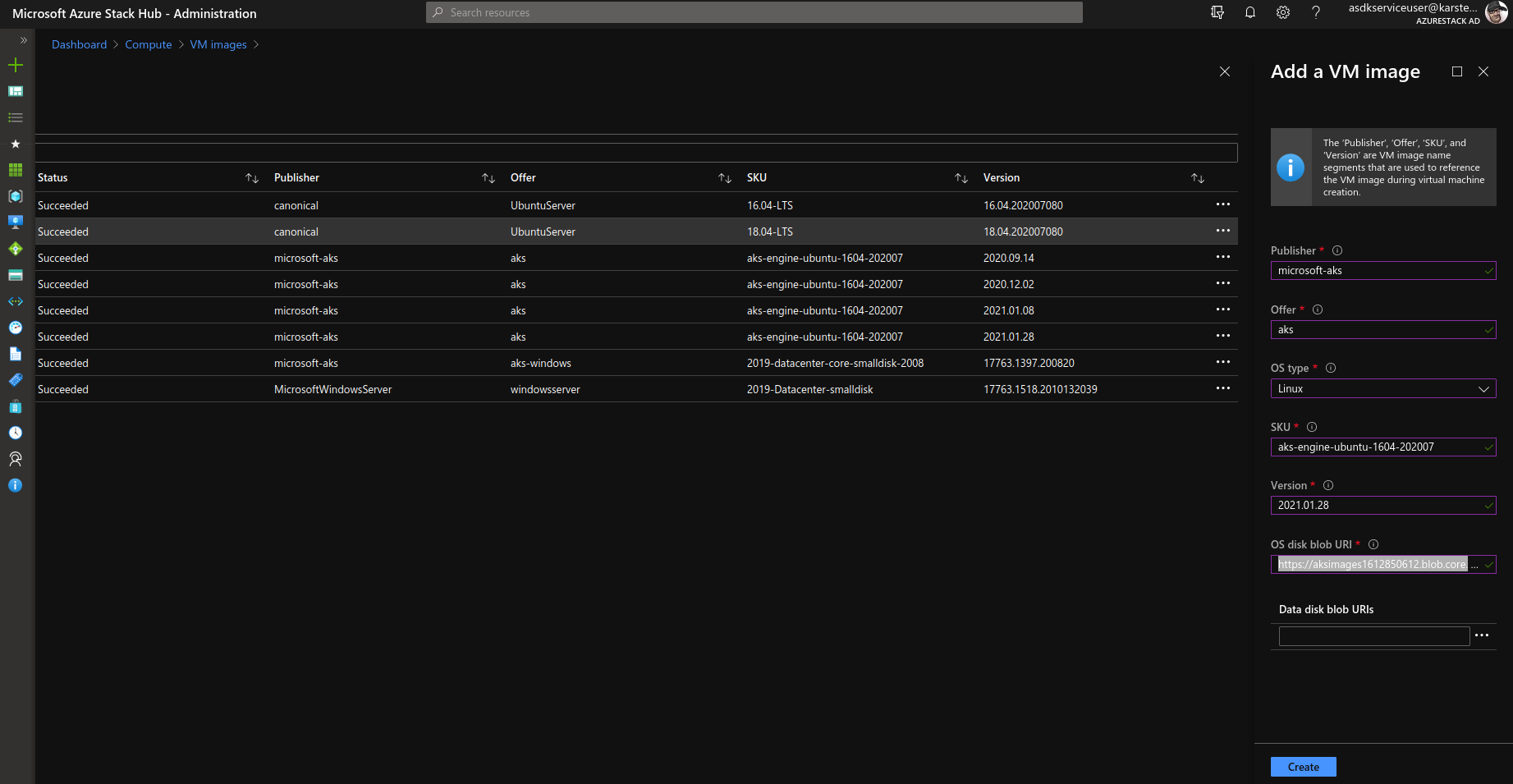1513x784 pixels.
Task: Click the Version field info icon
Action: (x=1328, y=485)
